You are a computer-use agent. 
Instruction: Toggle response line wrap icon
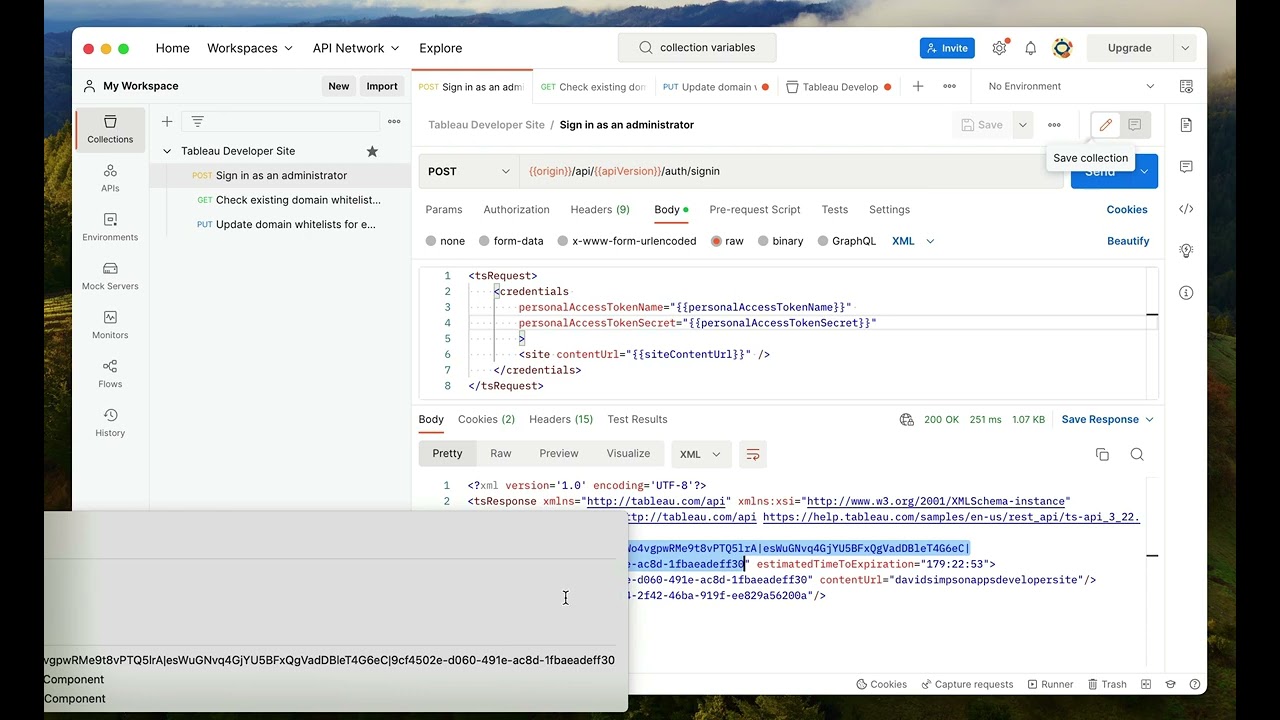pyautogui.click(x=753, y=454)
